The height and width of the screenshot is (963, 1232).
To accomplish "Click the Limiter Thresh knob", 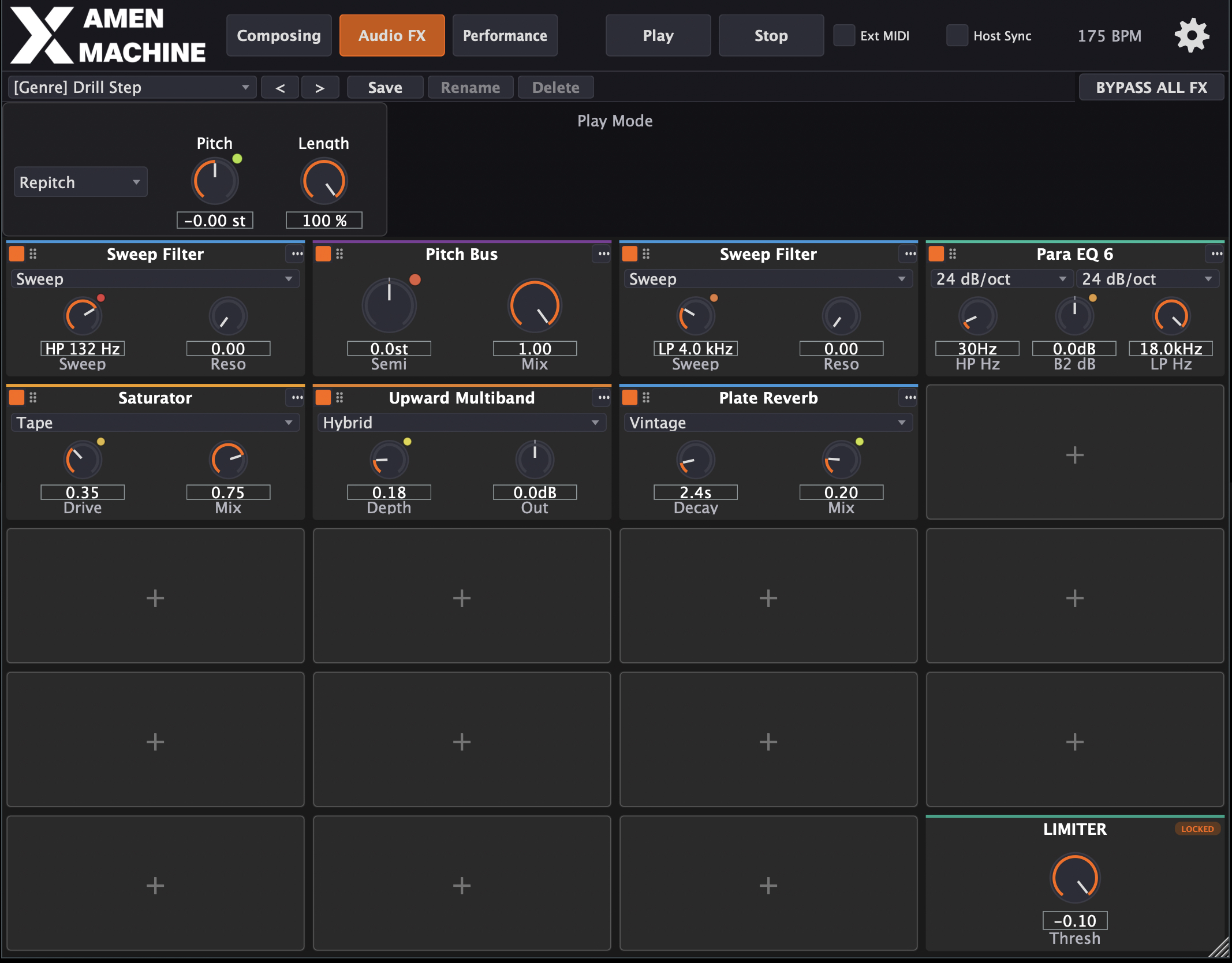I will 1074,878.
